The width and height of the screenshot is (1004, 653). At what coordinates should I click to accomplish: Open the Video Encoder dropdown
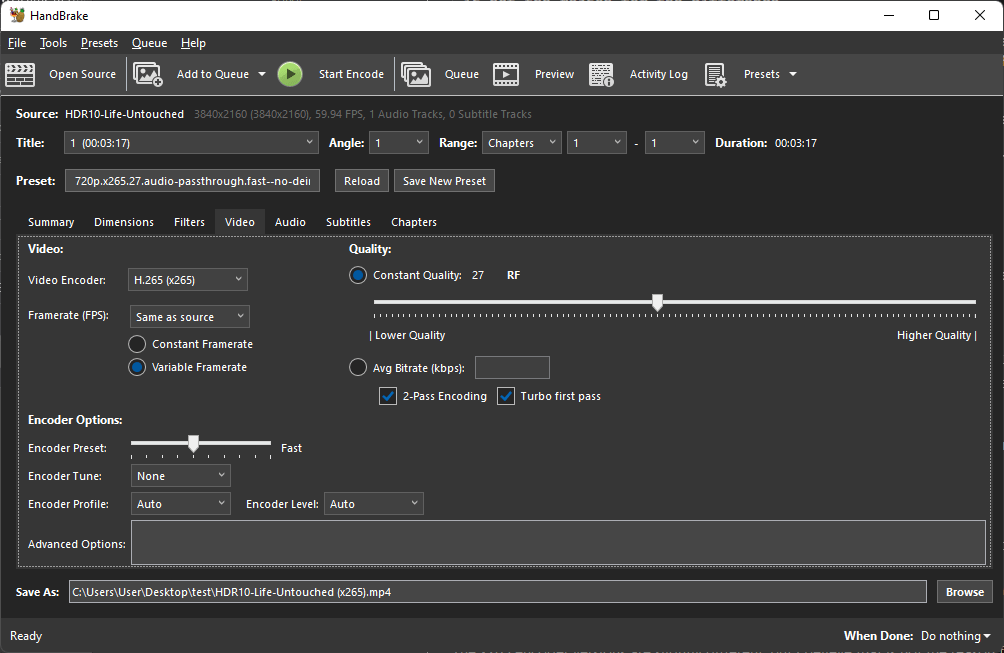[x=187, y=279]
